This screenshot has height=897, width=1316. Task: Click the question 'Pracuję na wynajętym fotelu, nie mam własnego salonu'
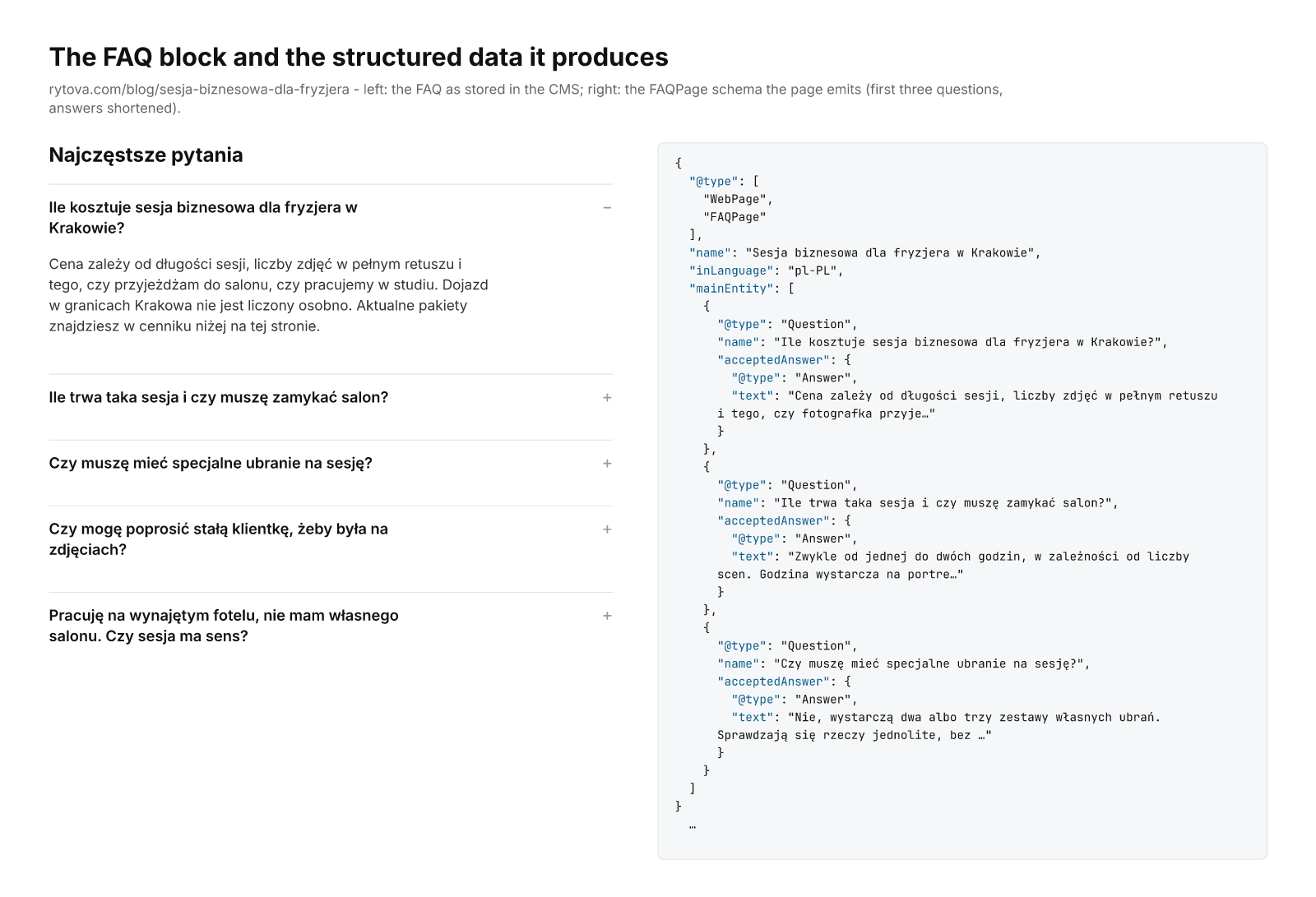[224, 626]
